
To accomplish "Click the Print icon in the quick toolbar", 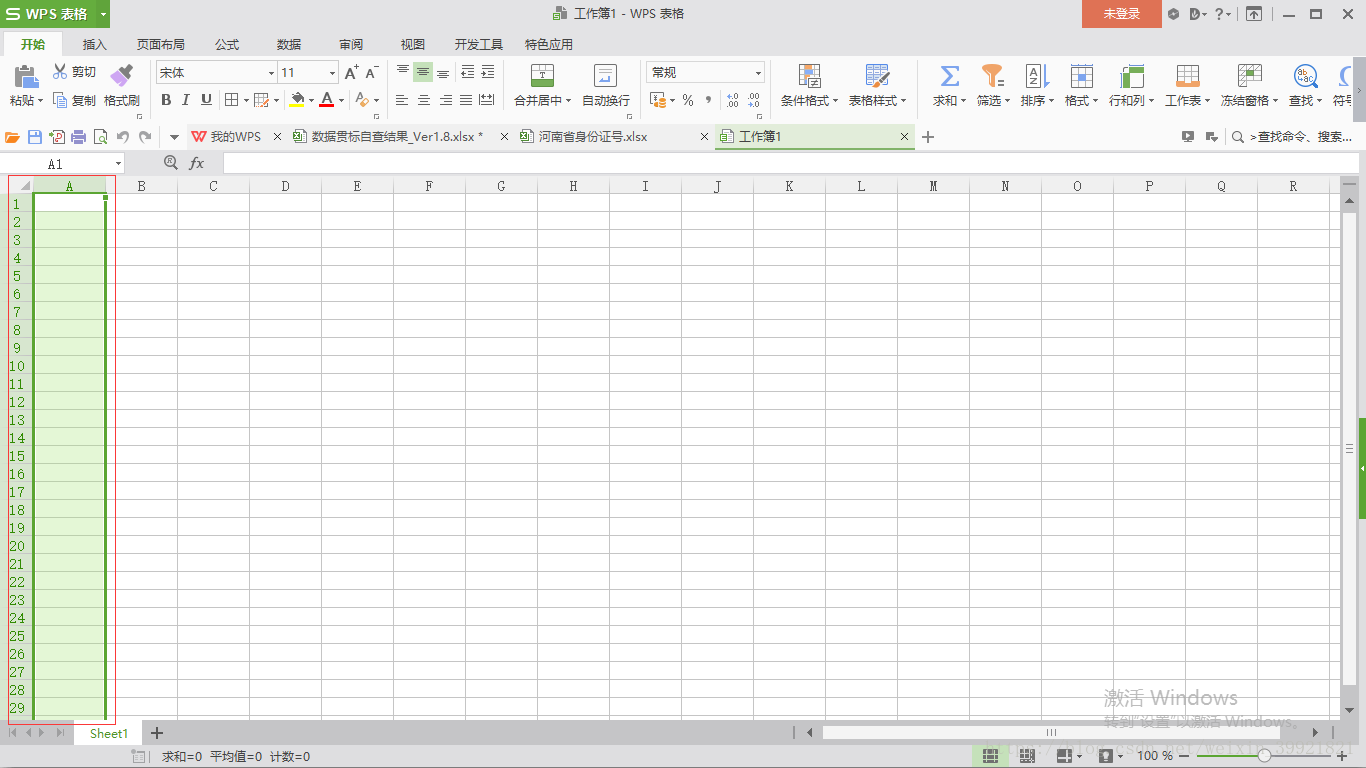I will tap(78, 137).
